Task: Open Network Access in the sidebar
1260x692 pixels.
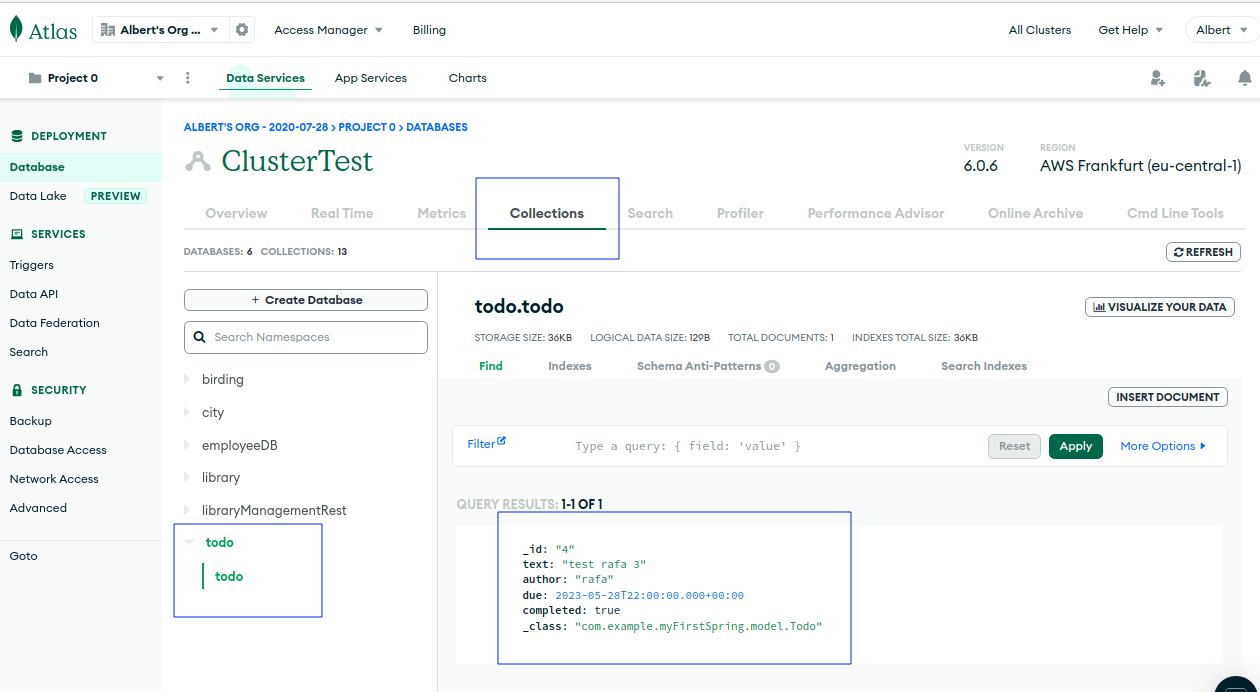Action: tap(54, 479)
